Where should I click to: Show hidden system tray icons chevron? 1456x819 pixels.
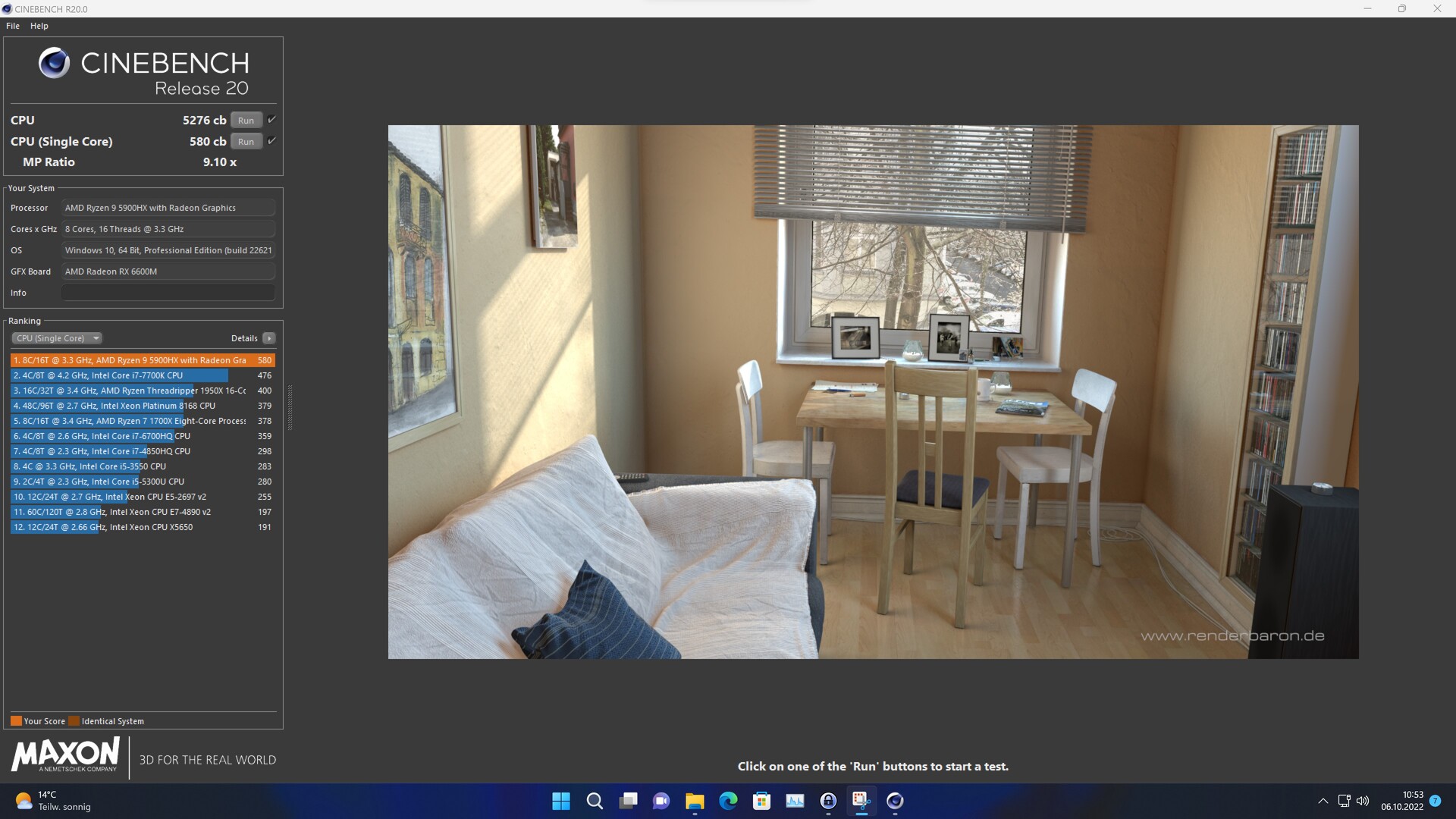pyautogui.click(x=1323, y=801)
